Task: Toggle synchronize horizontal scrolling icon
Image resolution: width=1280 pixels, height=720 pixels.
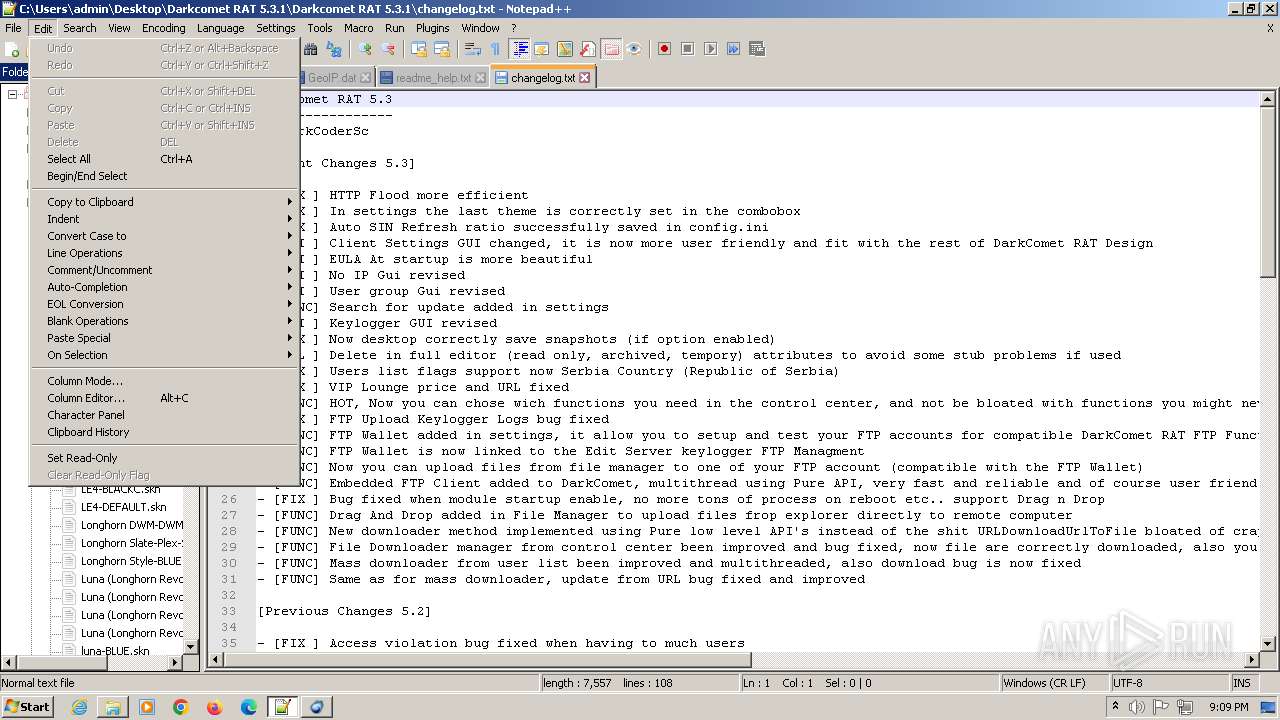Action: pyautogui.click(x=441, y=48)
